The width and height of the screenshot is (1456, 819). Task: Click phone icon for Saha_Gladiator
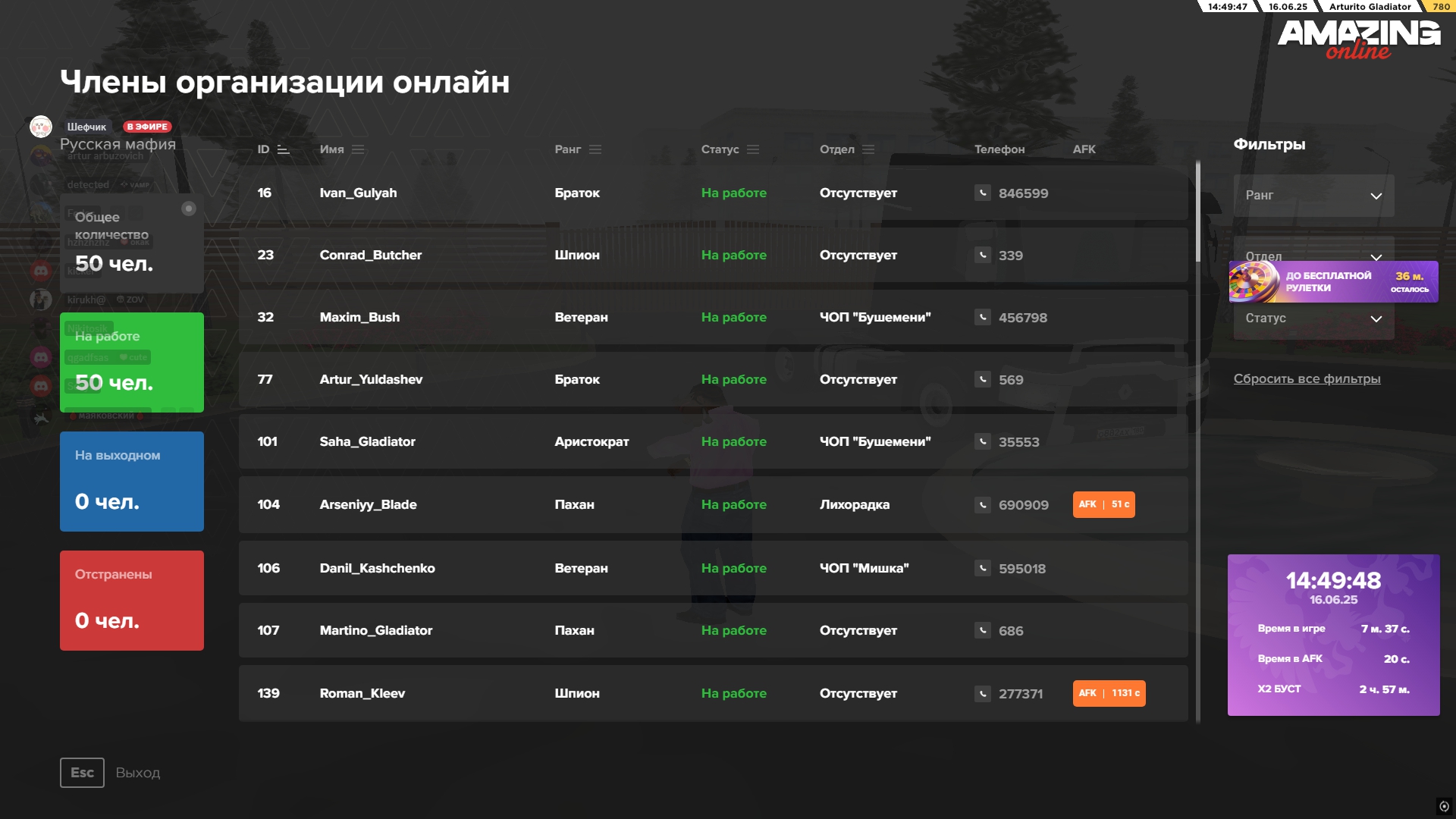(982, 442)
